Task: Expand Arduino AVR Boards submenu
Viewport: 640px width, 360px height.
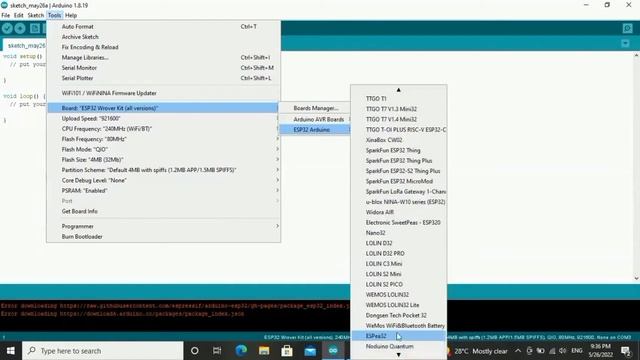Action: click(315, 119)
